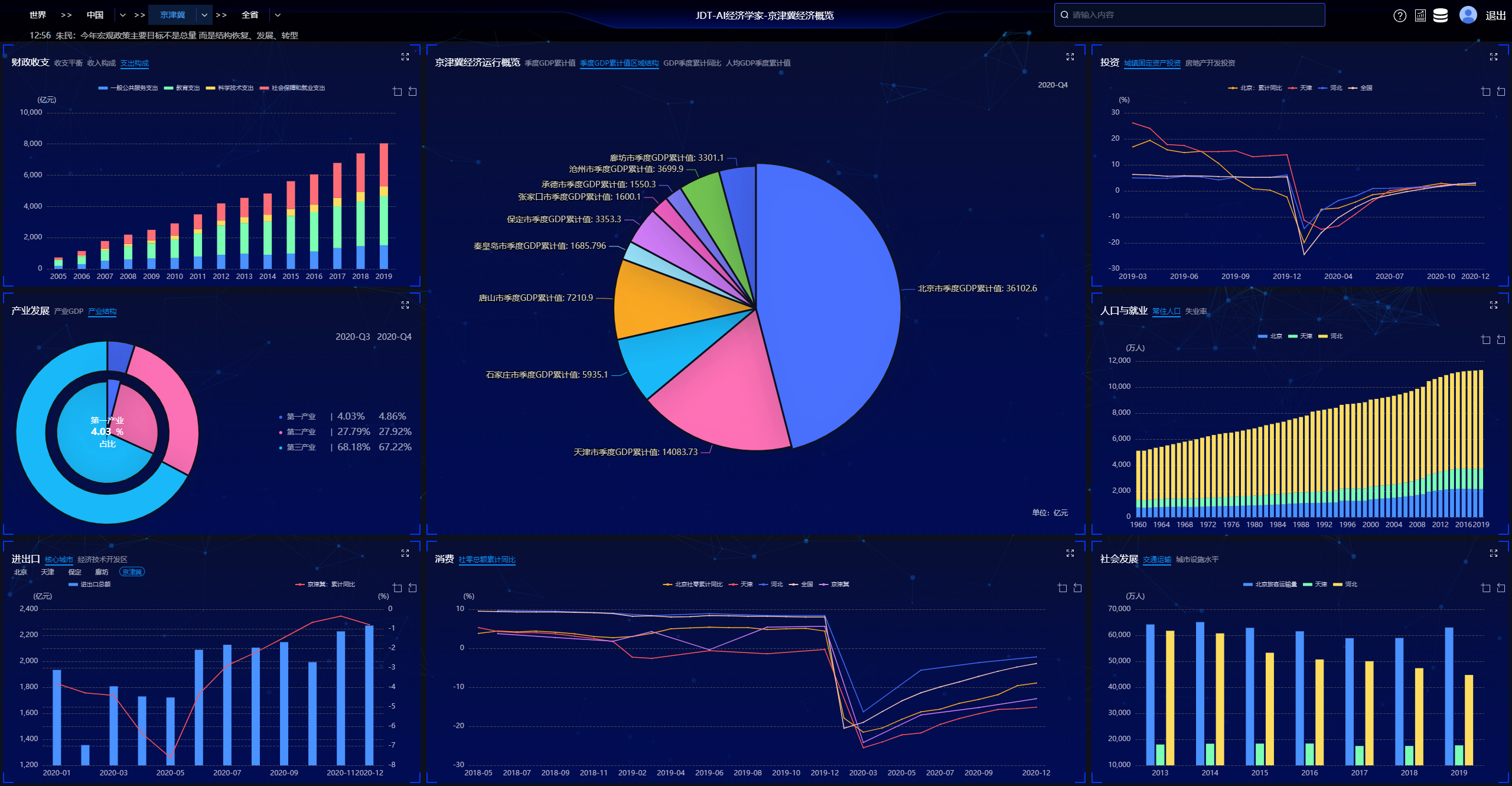
Task: Click the scrolling news headline about 朱民
Action: (x=177, y=36)
